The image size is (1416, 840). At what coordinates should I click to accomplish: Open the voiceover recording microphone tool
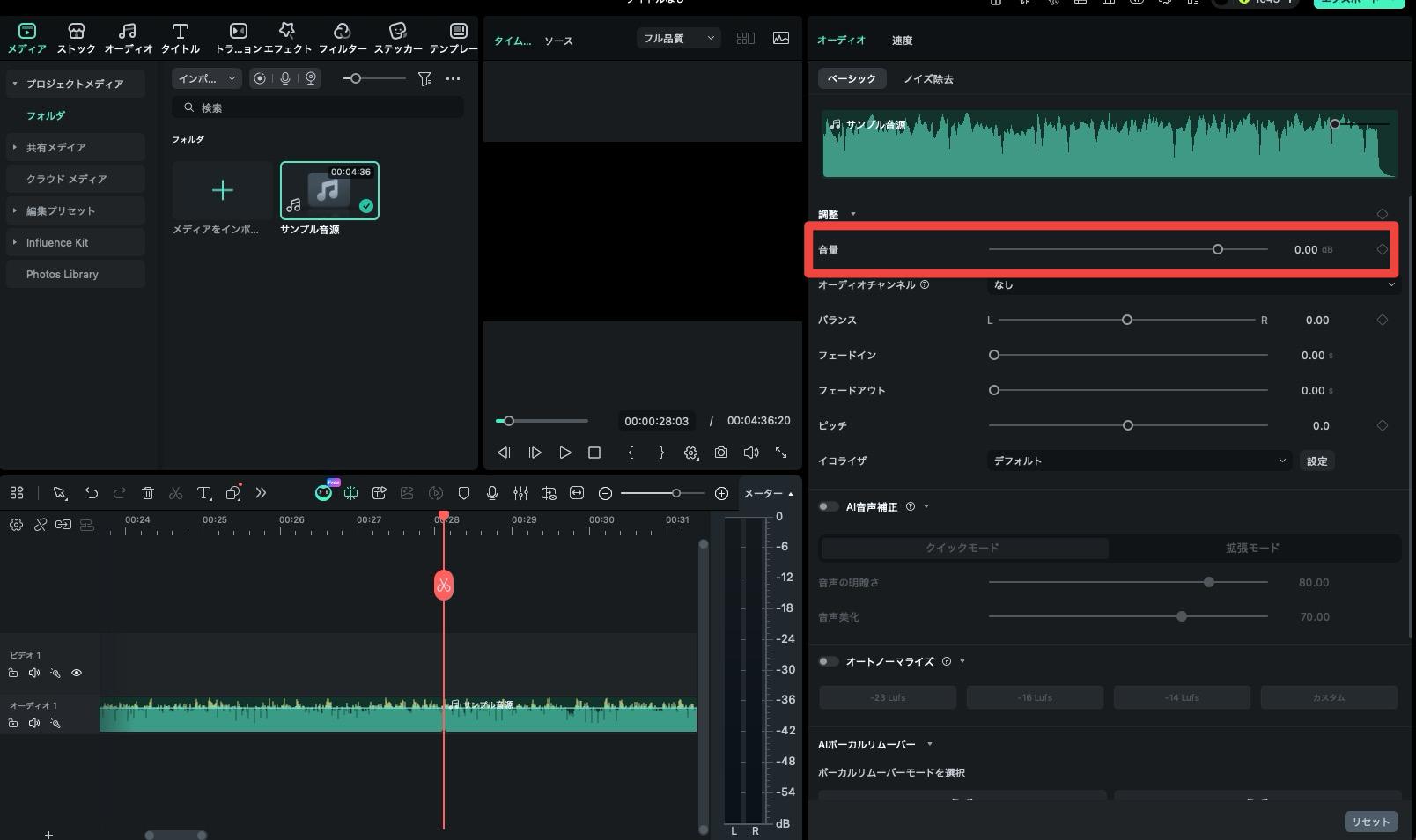coord(491,493)
